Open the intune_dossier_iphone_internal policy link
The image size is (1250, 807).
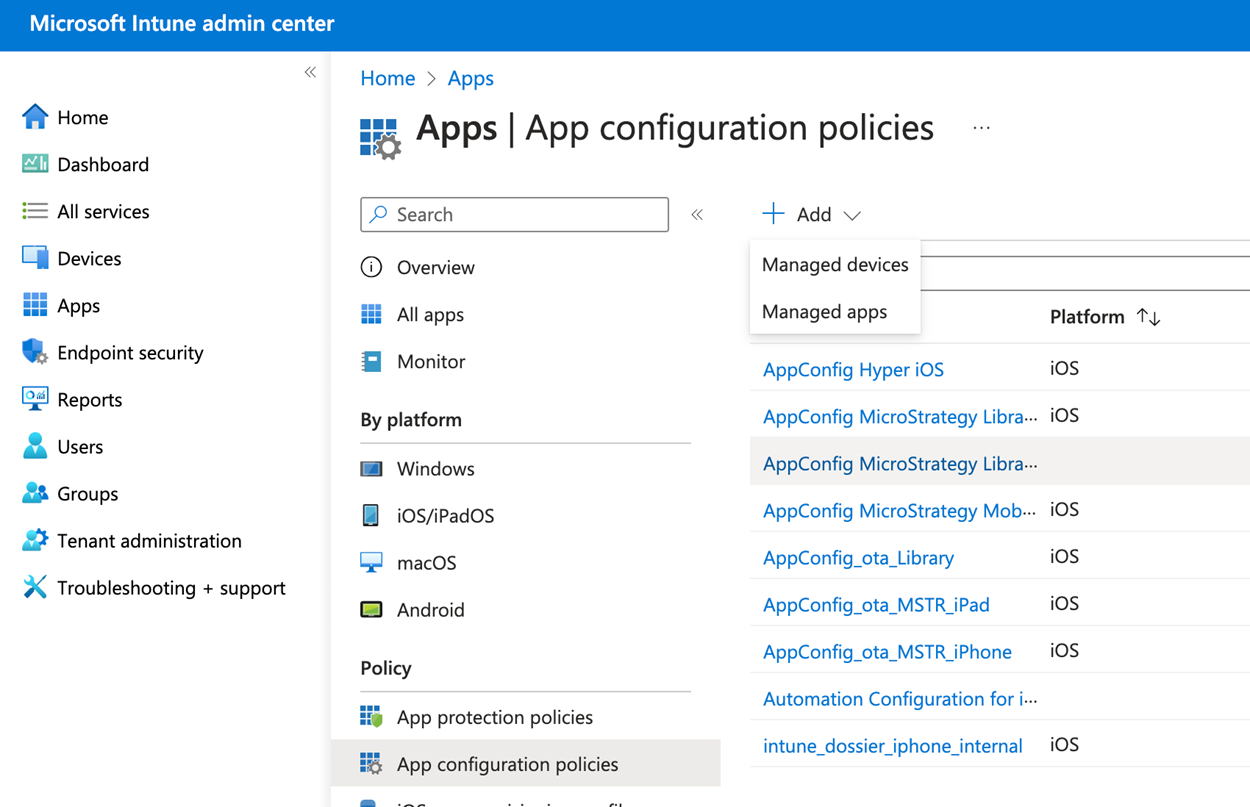pyautogui.click(x=892, y=745)
